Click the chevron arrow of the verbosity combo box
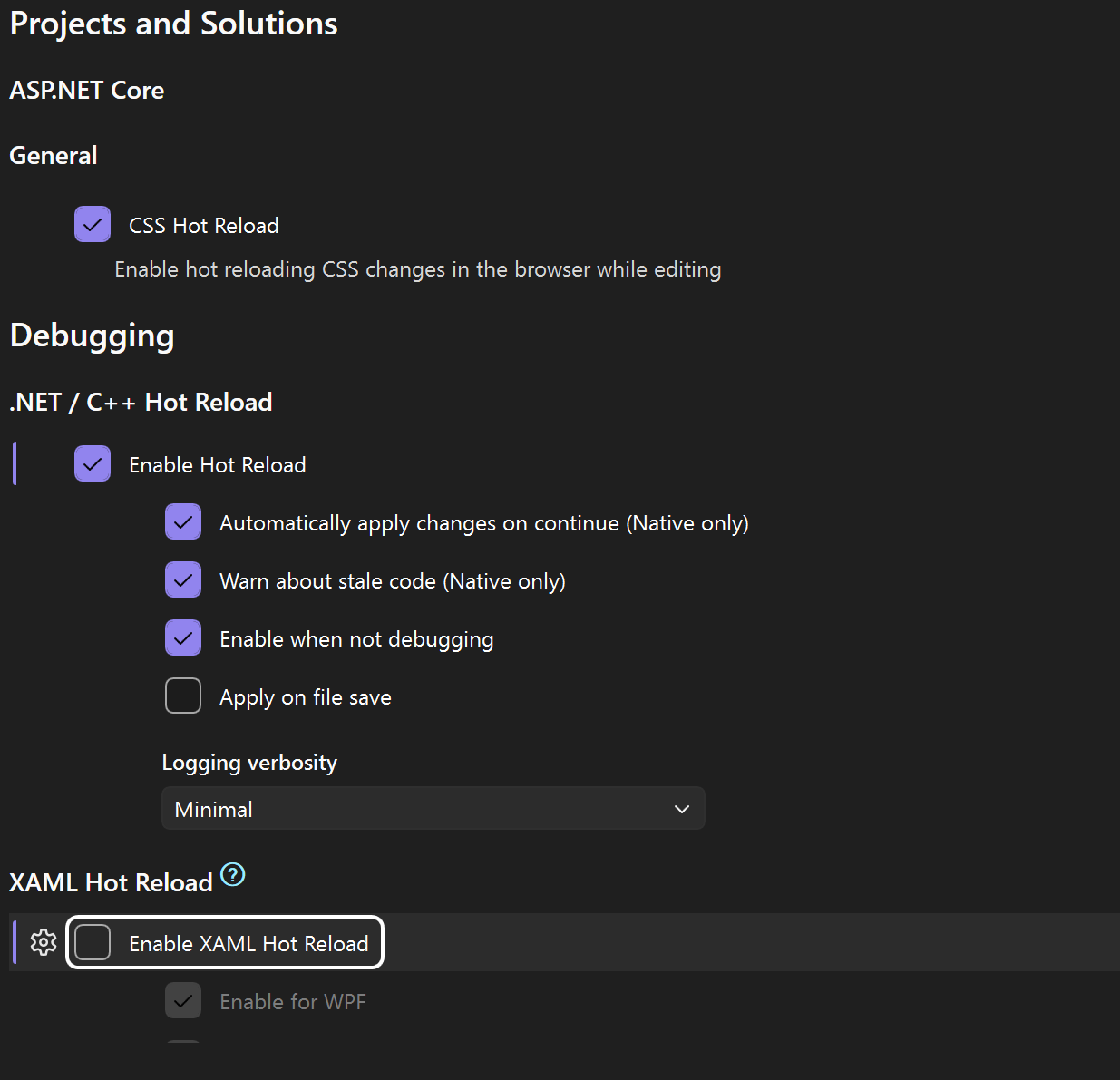The height and width of the screenshot is (1080, 1120). point(682,809)
